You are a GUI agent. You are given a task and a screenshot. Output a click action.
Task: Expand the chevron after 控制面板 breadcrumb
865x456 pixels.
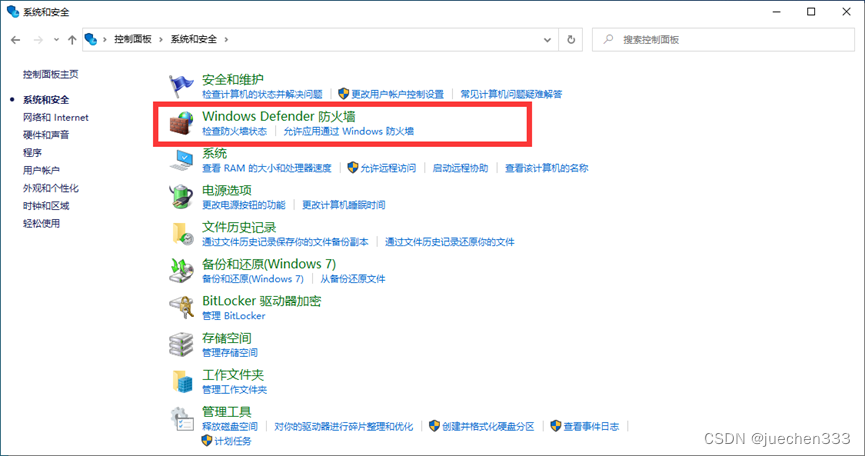[x=161, y=40]
